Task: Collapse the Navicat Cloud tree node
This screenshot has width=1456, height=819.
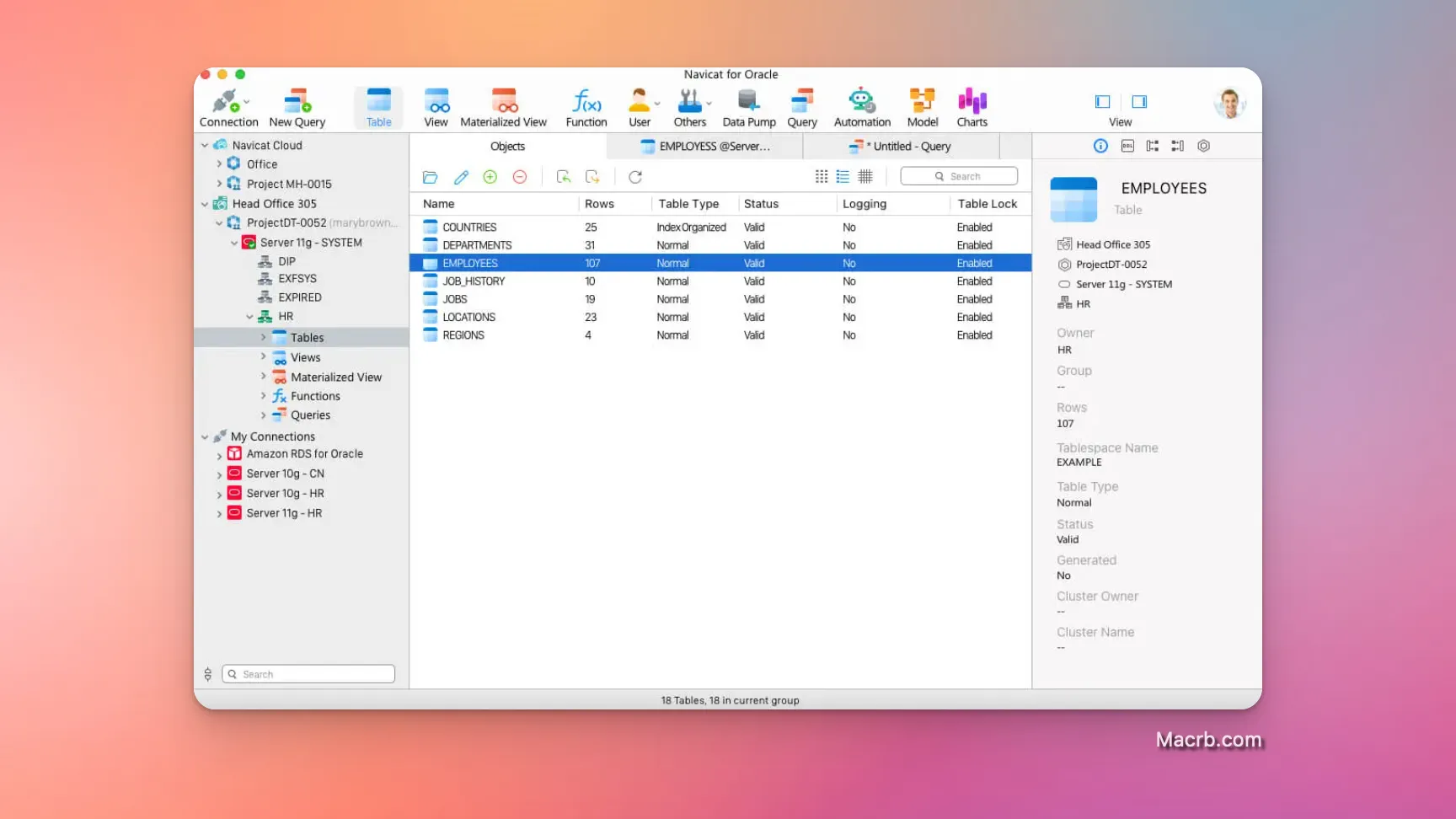Action: [x=205, y=145]
